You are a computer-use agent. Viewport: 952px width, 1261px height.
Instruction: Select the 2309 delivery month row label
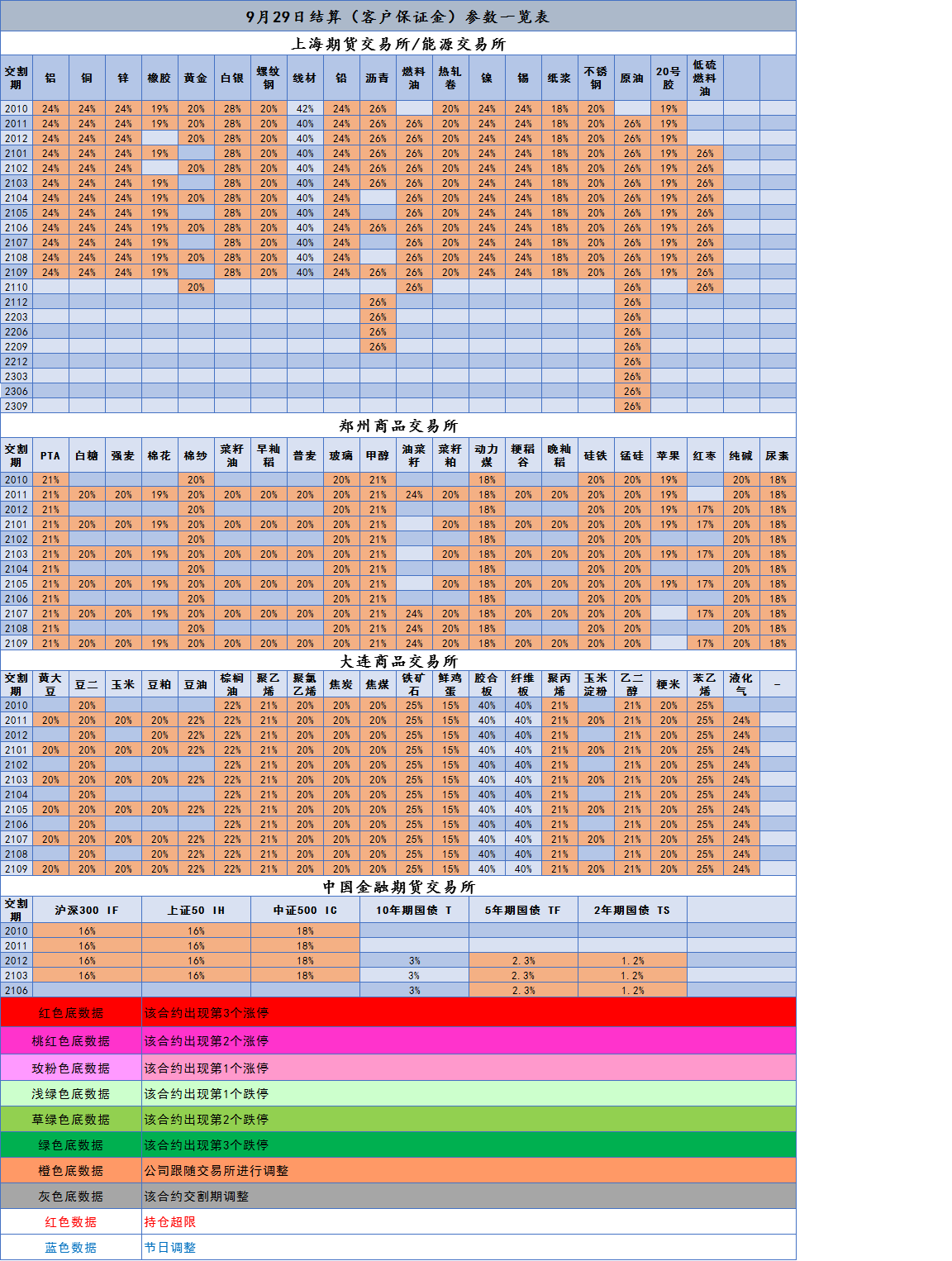click(x=17, y=406)
